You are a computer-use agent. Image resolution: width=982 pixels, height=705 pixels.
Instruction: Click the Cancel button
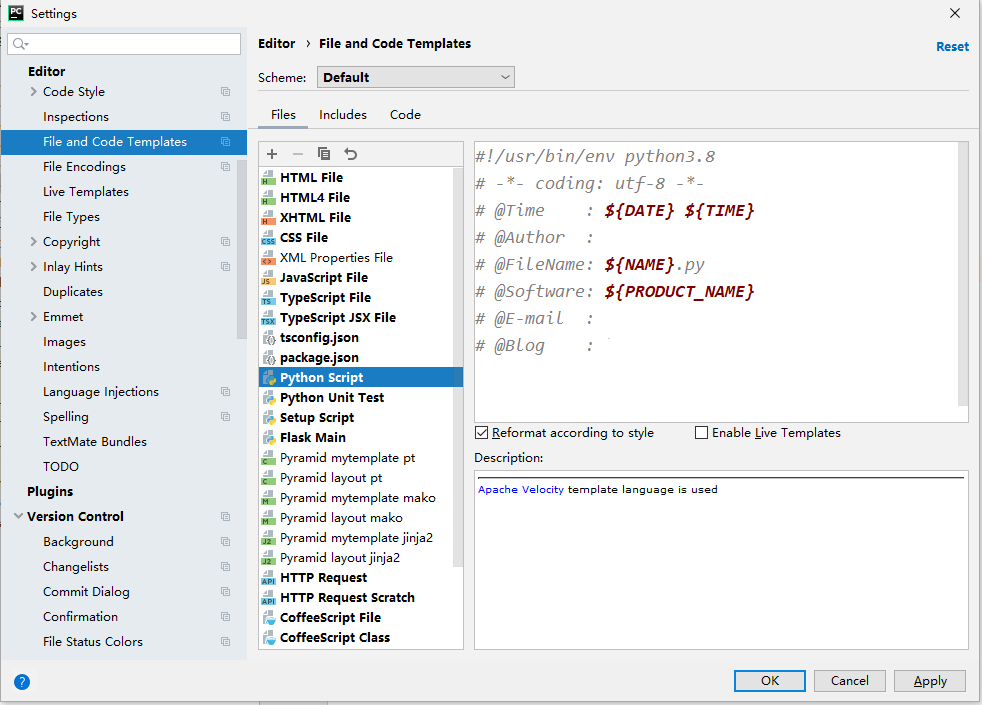(x=850, y=681)
